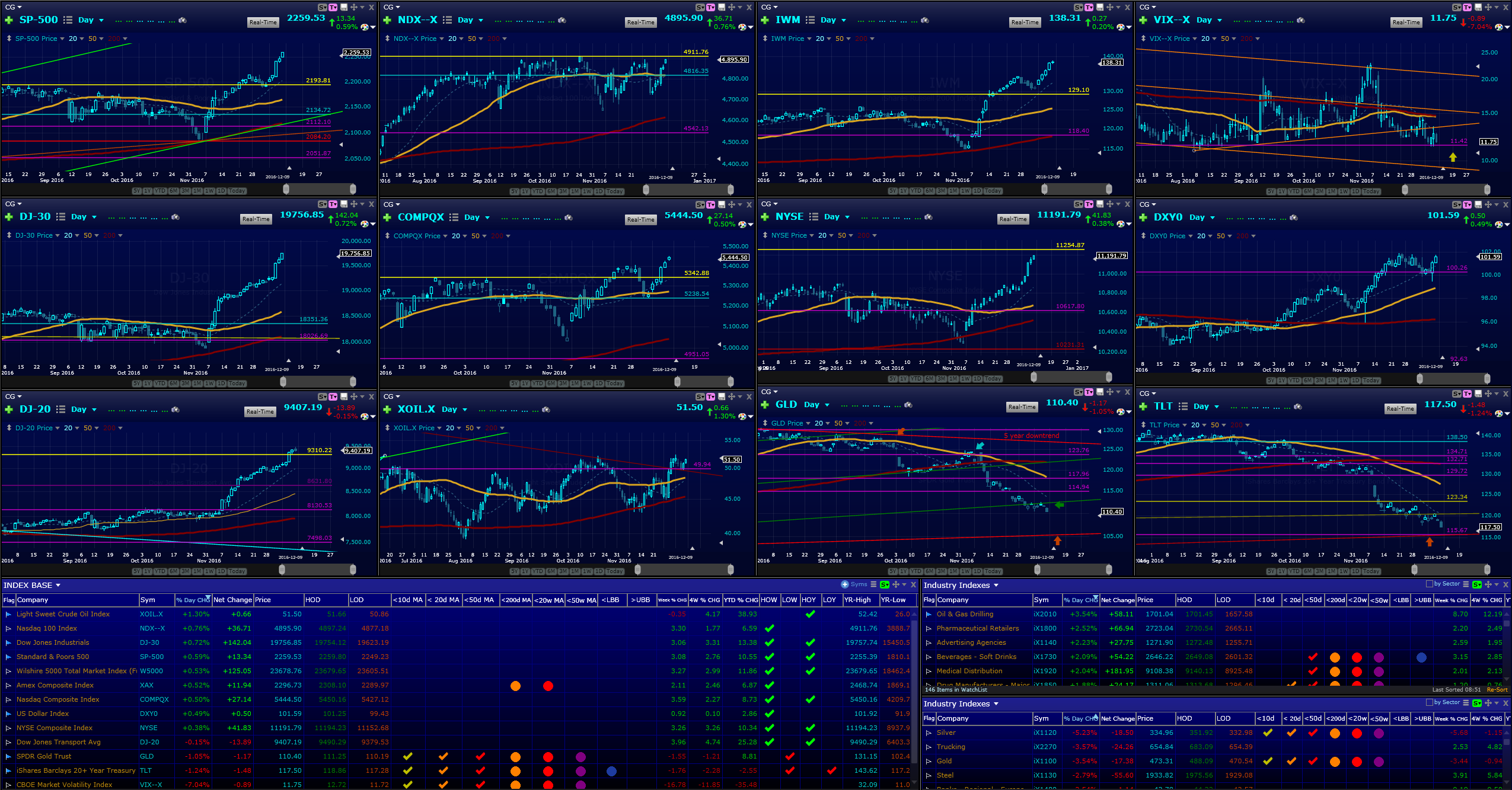The image size is (1512, 790).
Task: Click the left range slider handle on SP-500 chart
Action: click(x=286, y=189)
